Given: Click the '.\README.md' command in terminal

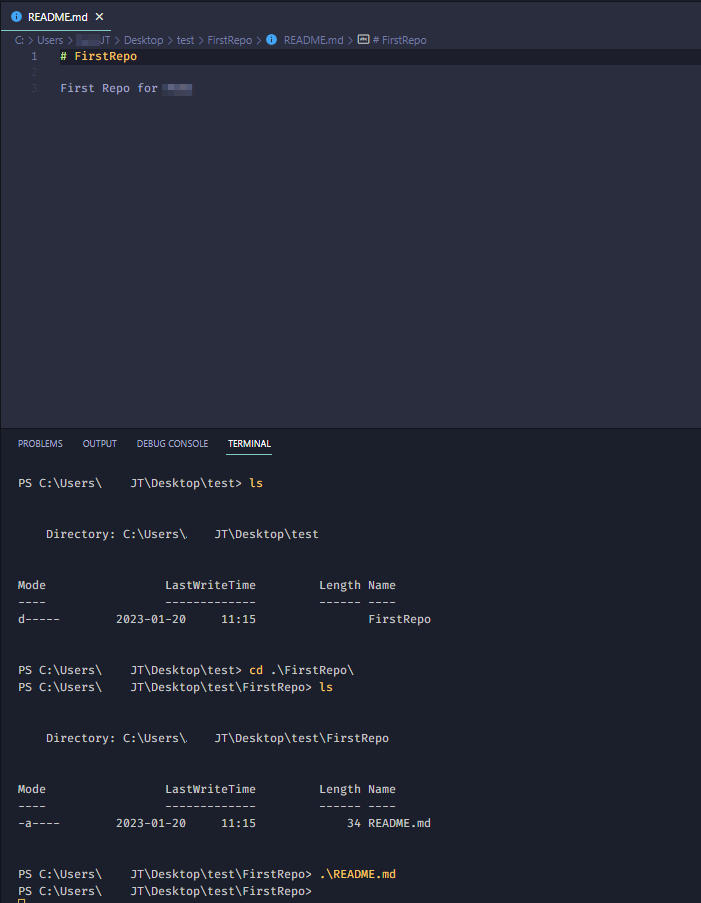Looking at the screenshot, I should coord(357,874).
